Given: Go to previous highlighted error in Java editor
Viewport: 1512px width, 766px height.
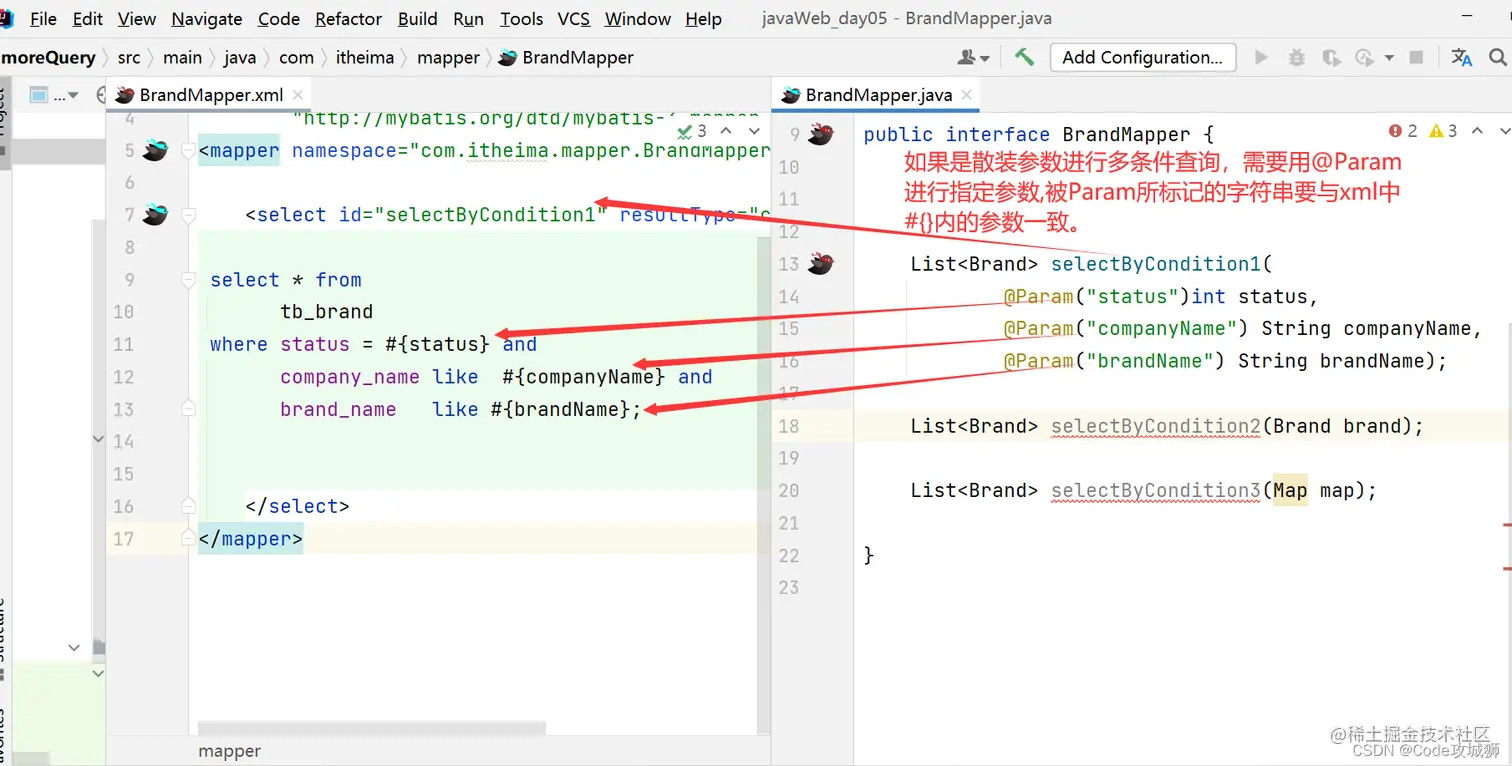Looking at the screenshot, I should [x=1476, y=131].
